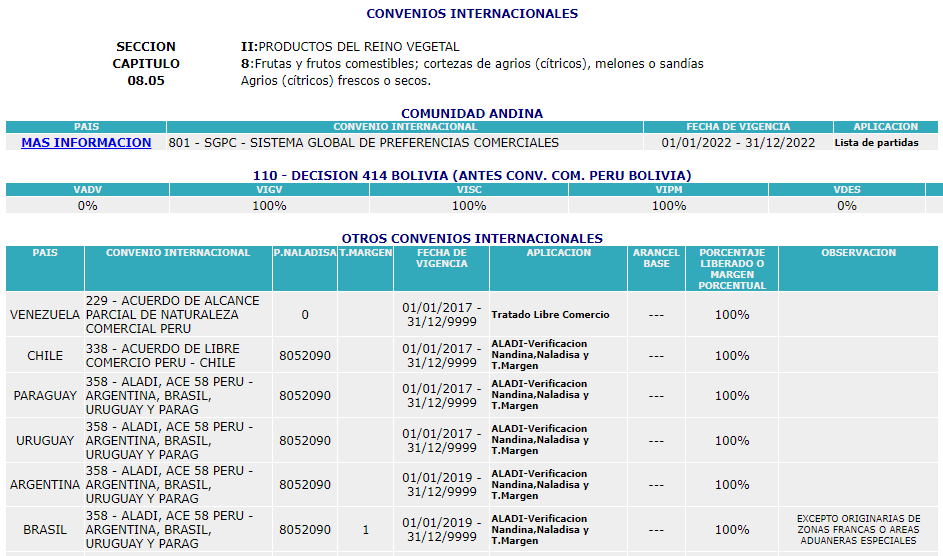Screen dimensions: 943x556
Task: Click the PORCENTAJE LIBERADO O MARGEN PORCENTUAL header
Action: 732,268
